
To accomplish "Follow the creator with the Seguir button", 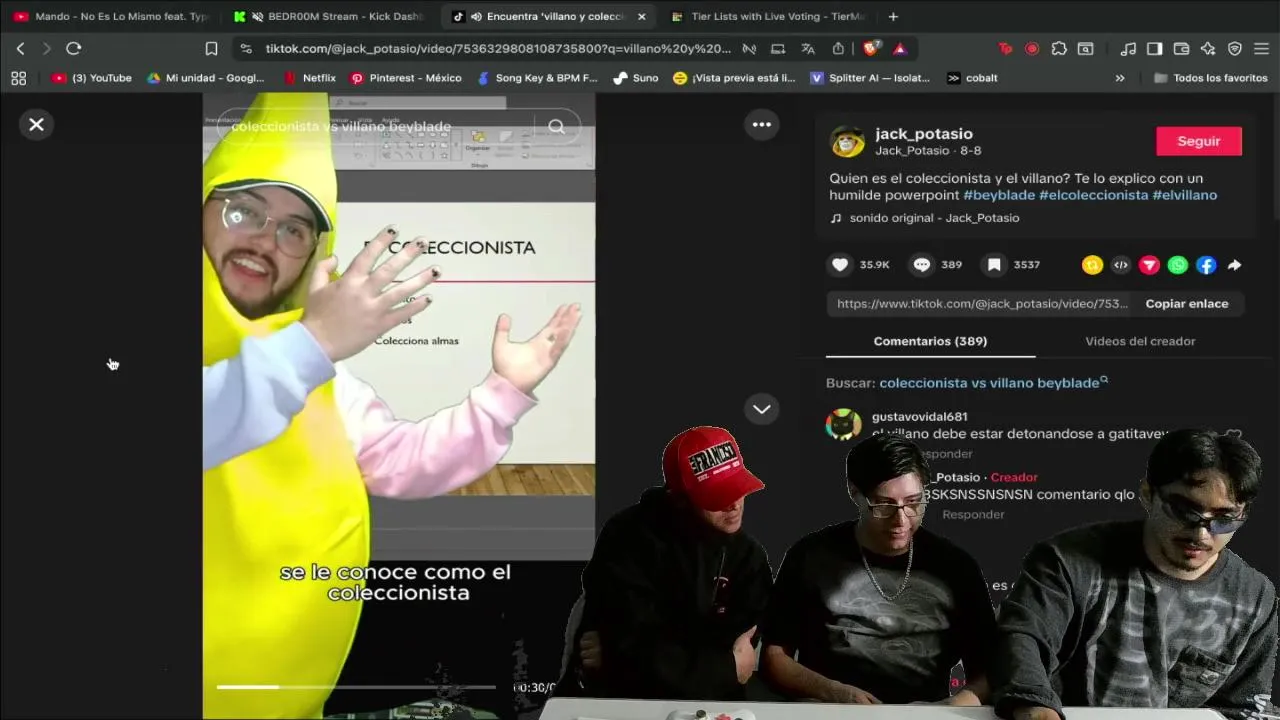I will click(1198, 141).
